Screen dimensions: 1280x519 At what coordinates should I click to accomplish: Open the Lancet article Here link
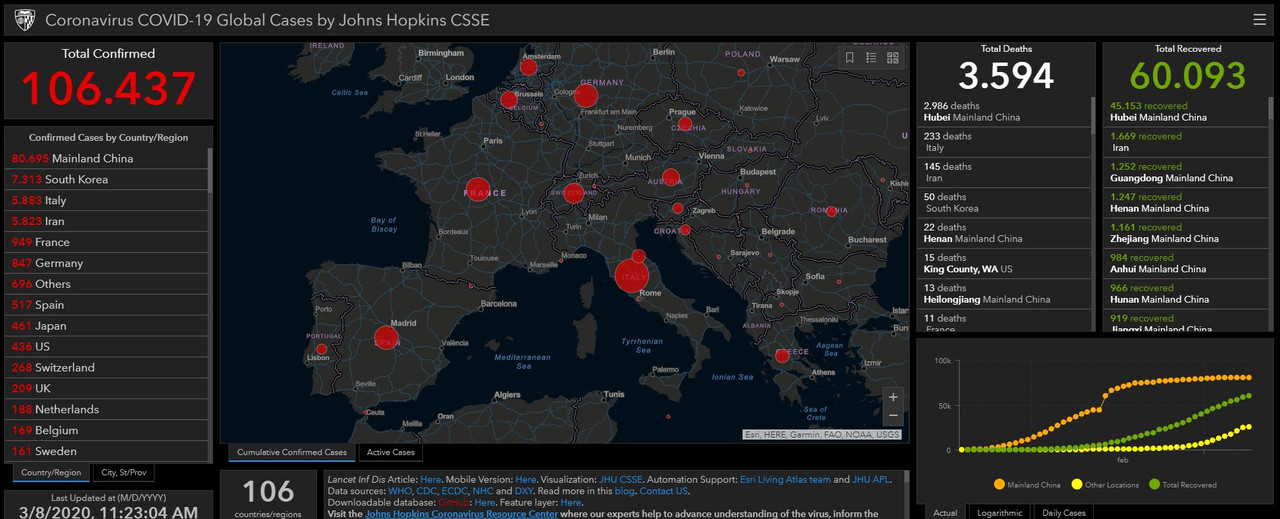431,480
